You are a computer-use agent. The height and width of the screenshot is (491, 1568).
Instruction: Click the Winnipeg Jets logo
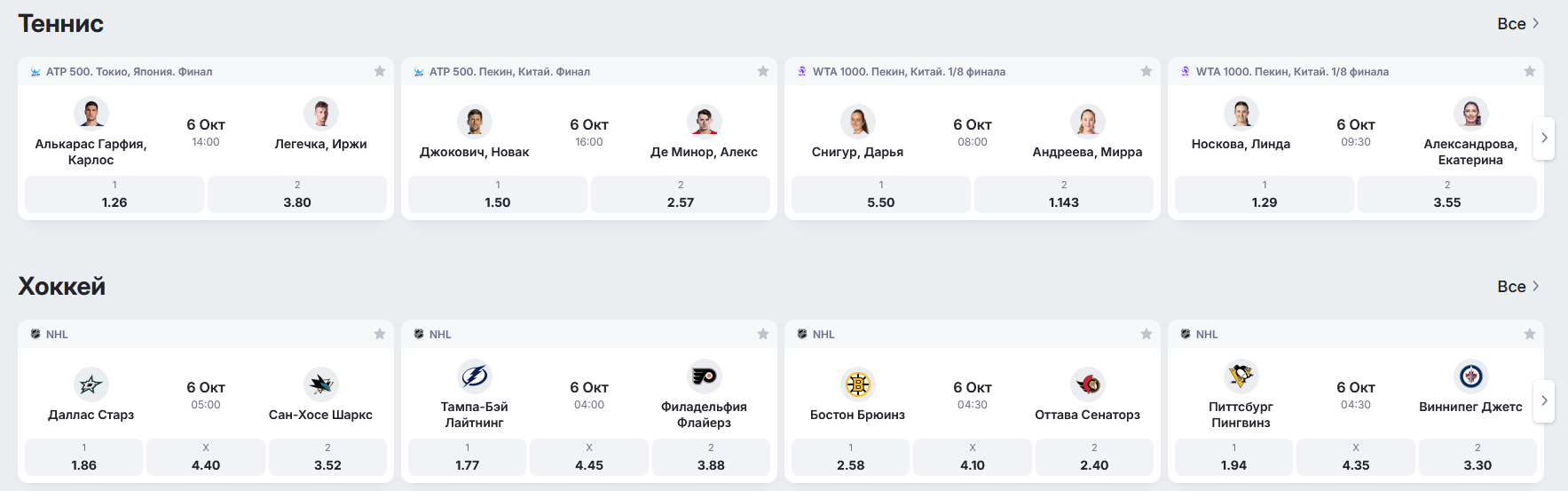pos(1471,376)
